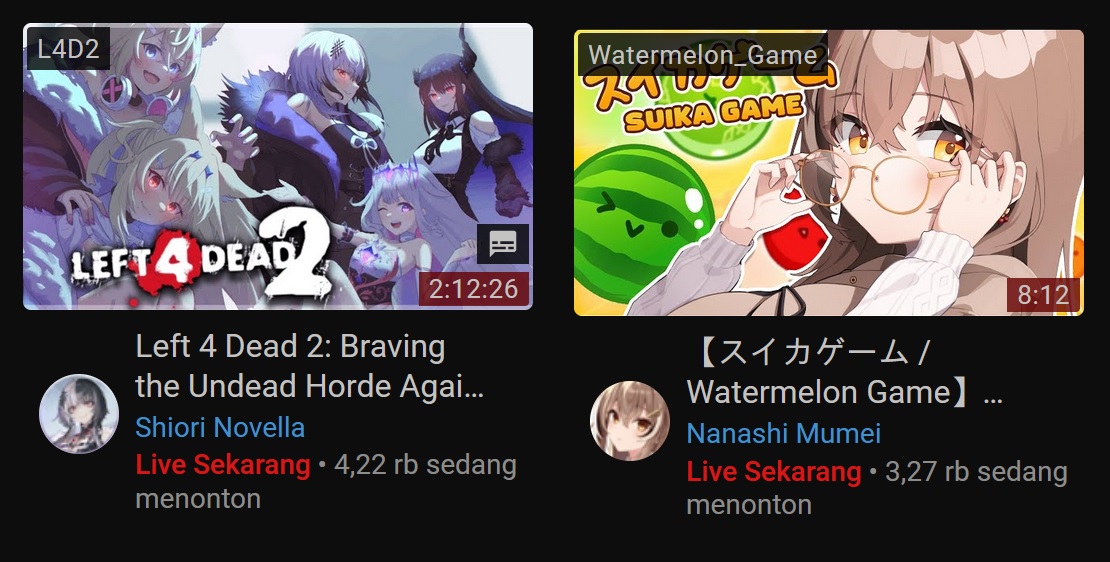Open the Suika Game stream thumbnail

point(828,173)
